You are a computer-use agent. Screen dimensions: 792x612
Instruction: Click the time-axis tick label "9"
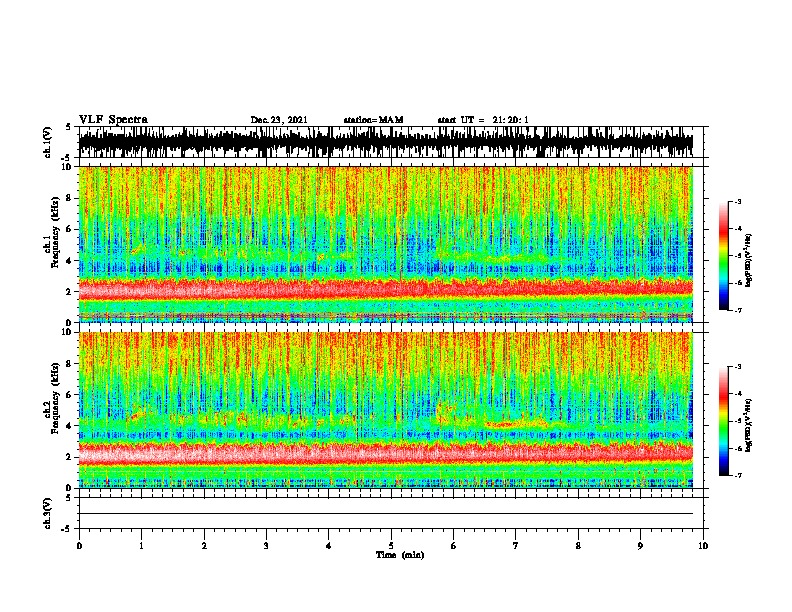pyautogui.click(x=640, y=546)
